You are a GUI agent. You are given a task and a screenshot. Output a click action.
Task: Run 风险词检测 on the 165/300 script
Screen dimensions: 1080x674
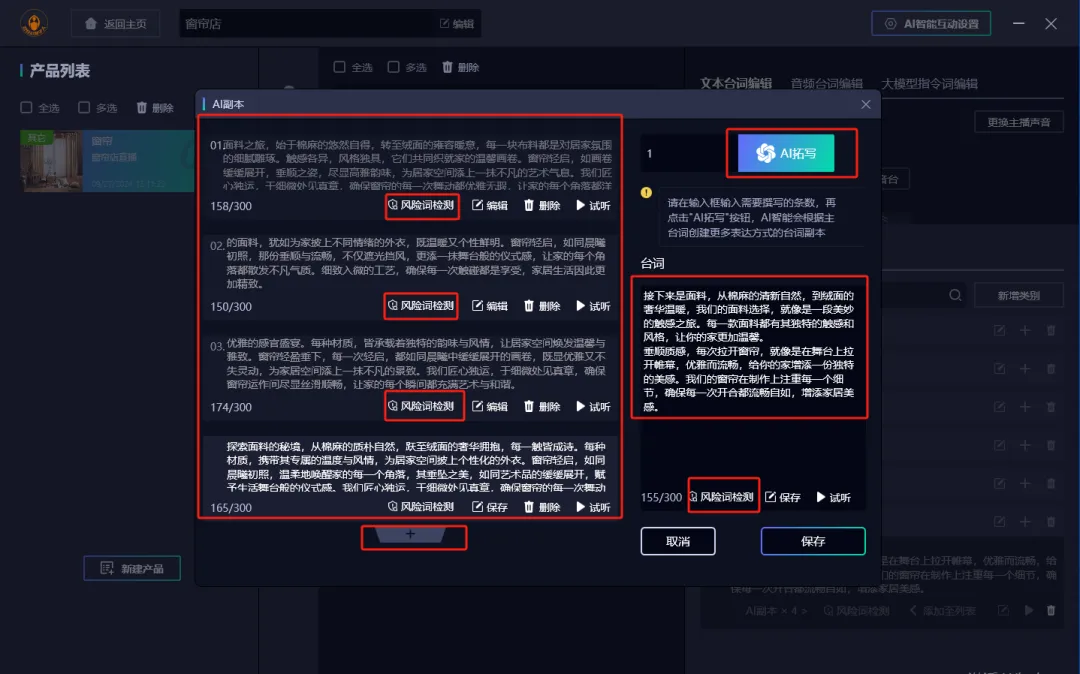click(x=421, y=507)
